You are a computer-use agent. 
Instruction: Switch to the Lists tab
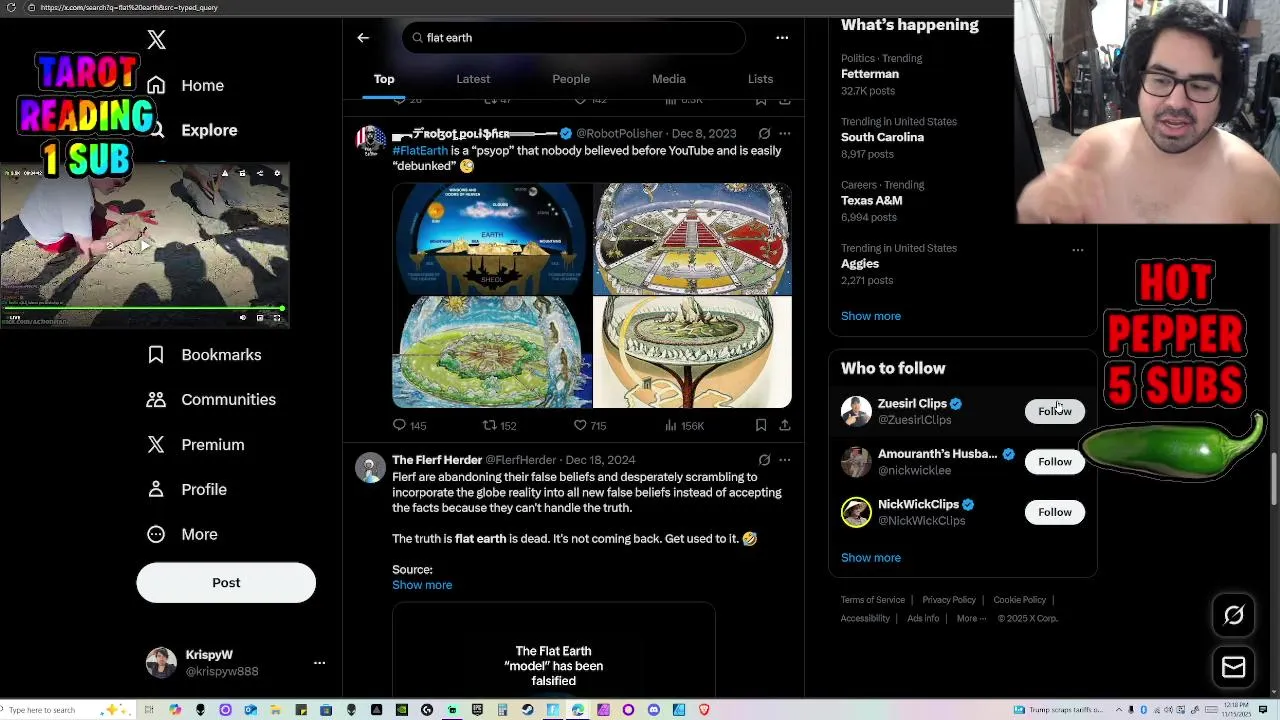tap(760, 79)
